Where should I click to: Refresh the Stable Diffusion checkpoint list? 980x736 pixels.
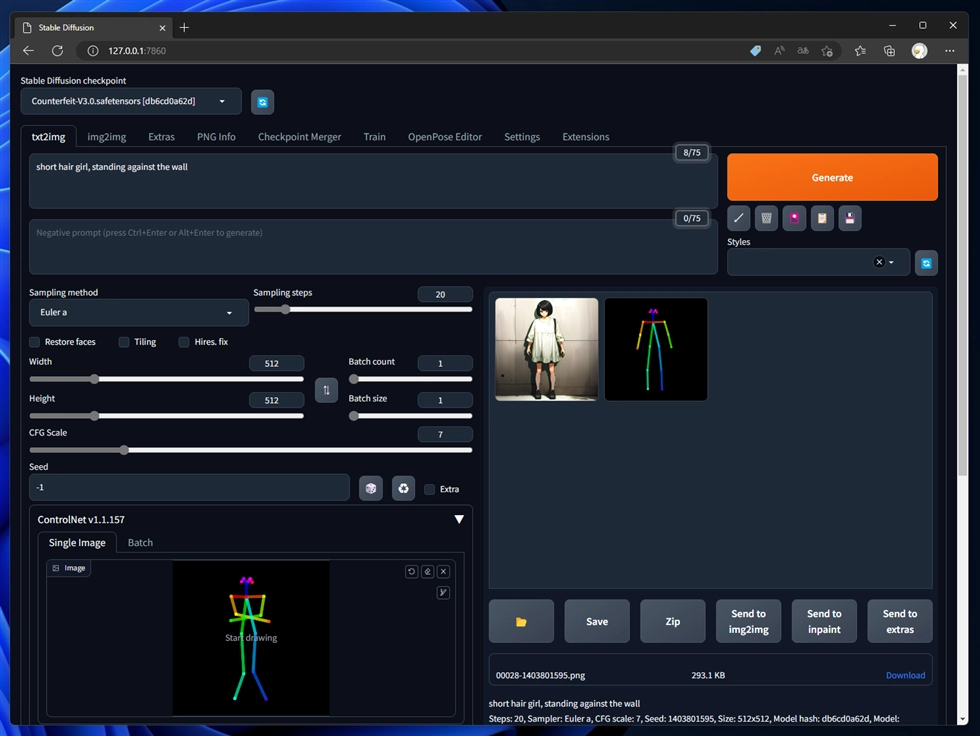262,101
